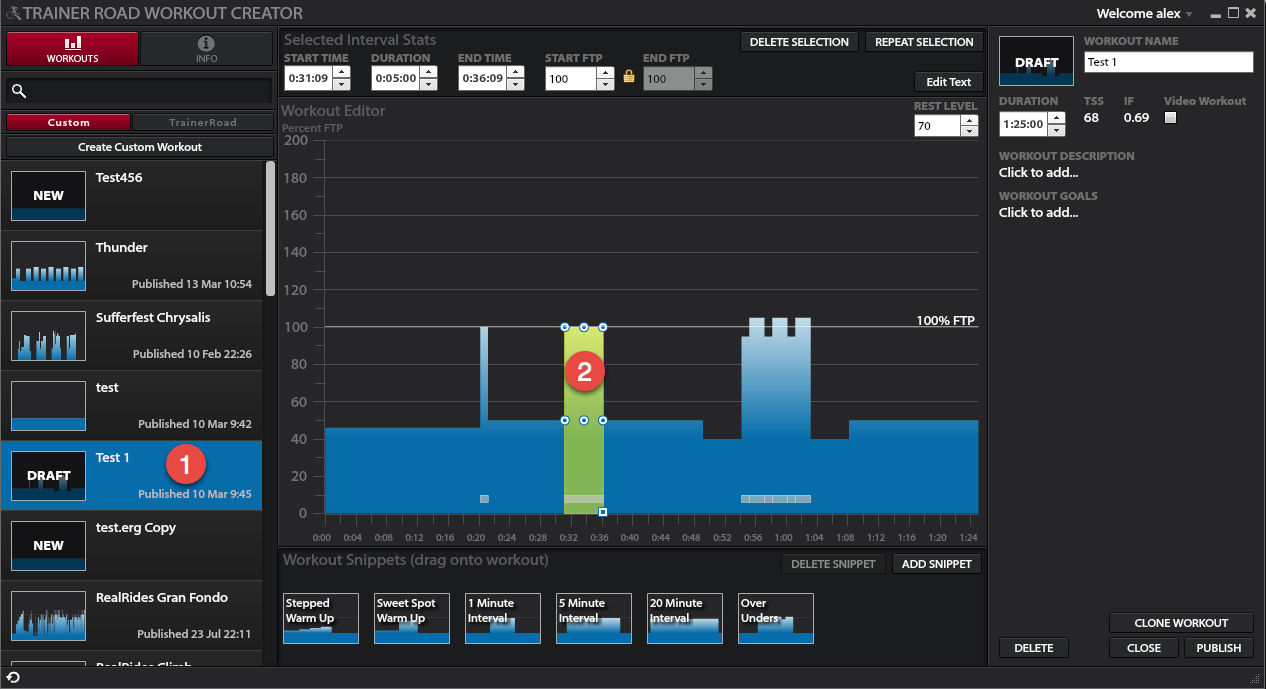
Task: Decrease workout Duration 1:25:00 with down arrow
Action: [1054, 131]
